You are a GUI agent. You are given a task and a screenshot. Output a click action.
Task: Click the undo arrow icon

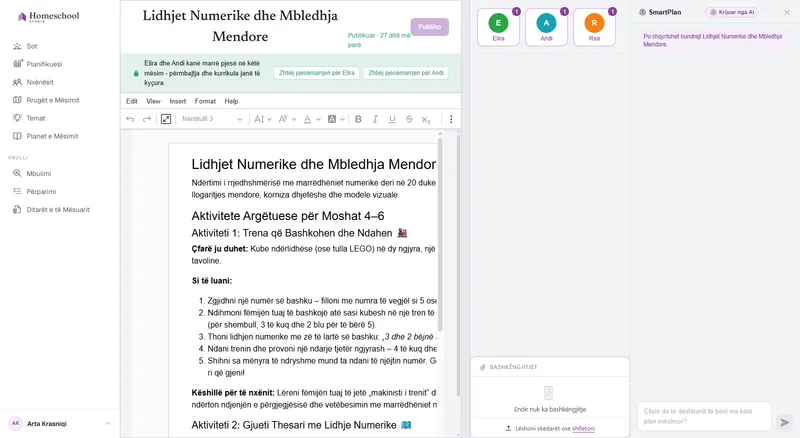tap(130, 119)
